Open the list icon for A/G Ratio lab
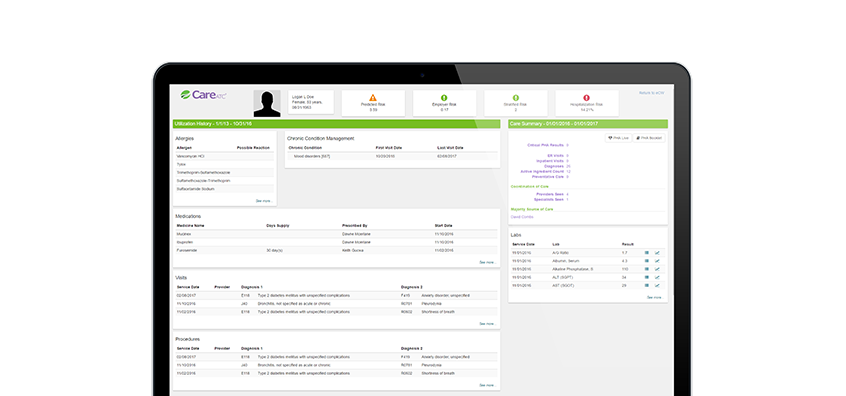This screenshot has width=846, height=396. pyautogui.click(x=647, y=252)
